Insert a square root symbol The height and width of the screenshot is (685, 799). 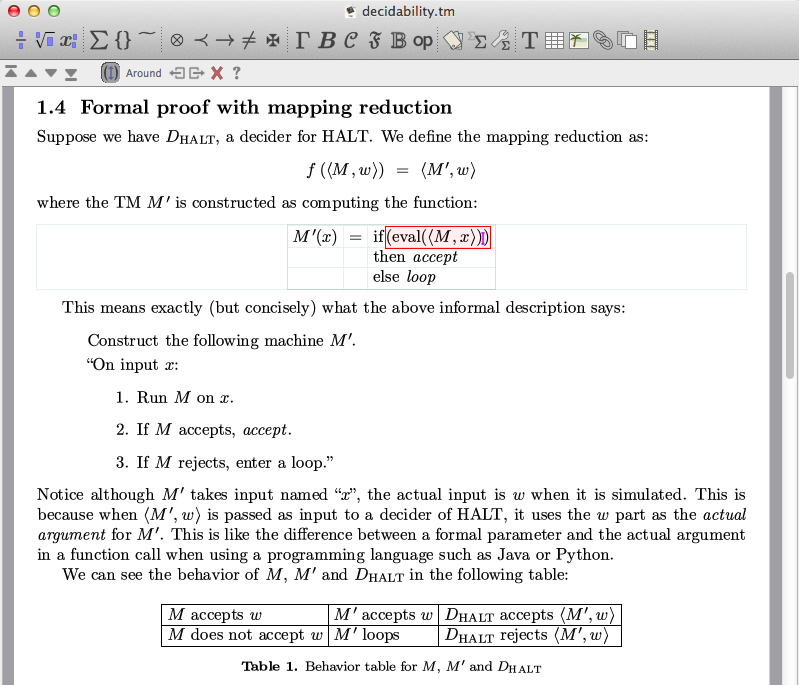point(44,41)
